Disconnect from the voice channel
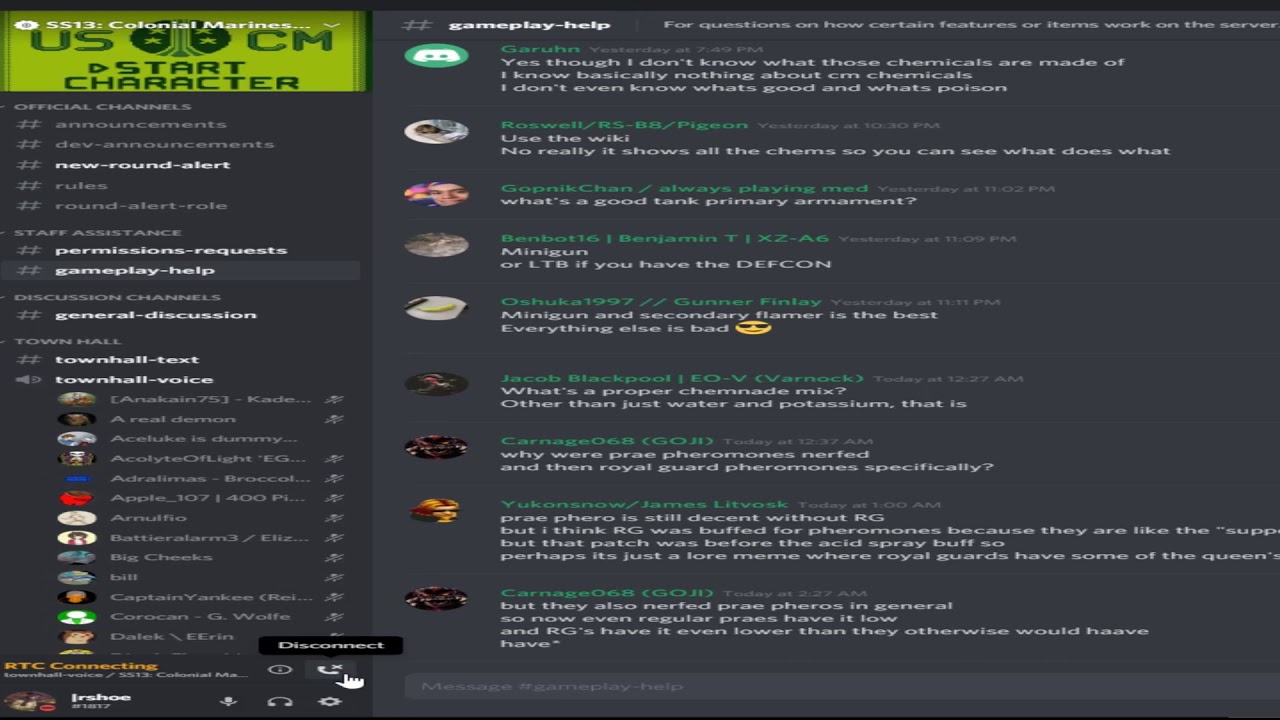The height and width of the screenshot is (720, 1280). tap(330, 669)
